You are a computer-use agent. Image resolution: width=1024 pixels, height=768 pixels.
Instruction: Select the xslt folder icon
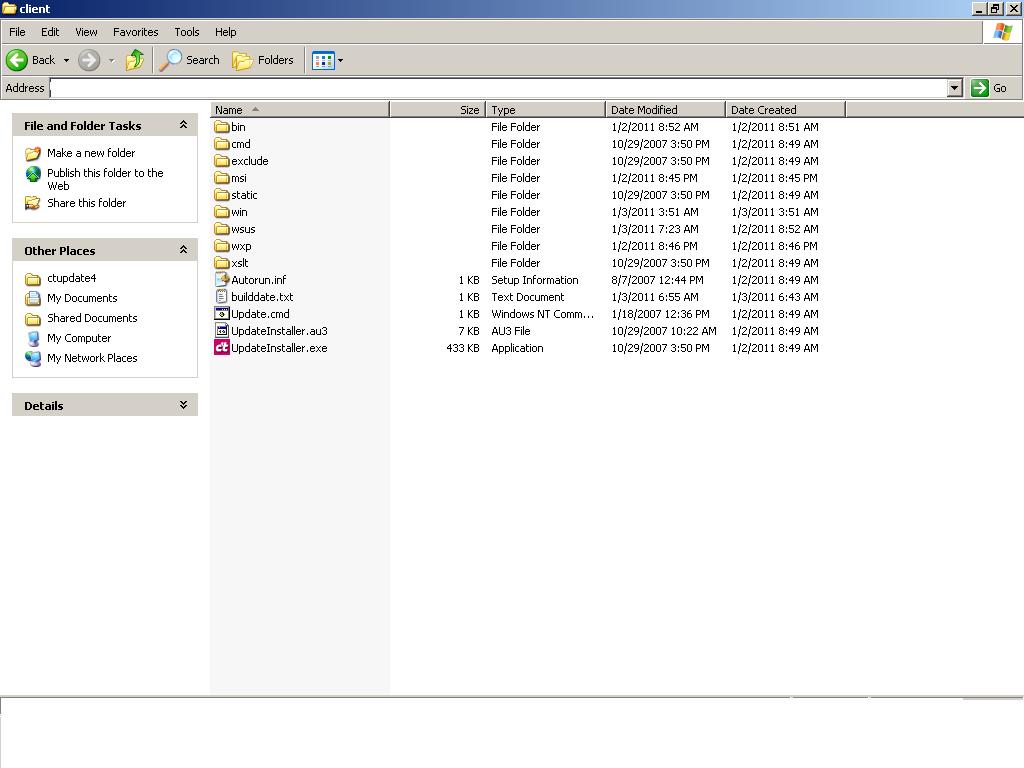click(222, 263)
